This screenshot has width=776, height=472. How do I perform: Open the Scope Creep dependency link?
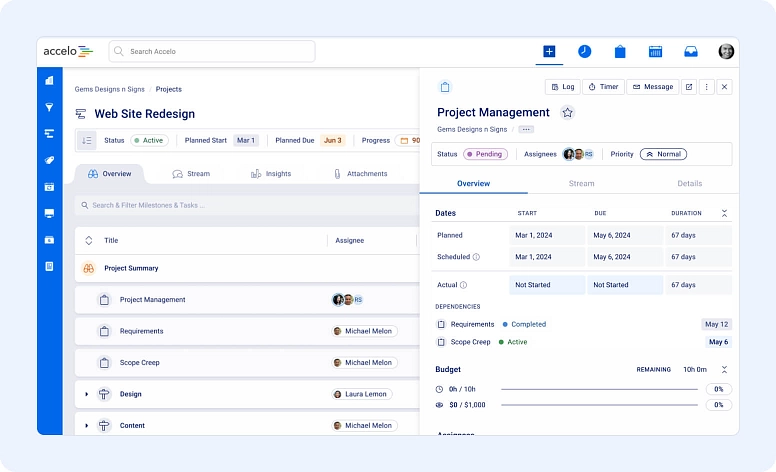click(x=470, y=342)
